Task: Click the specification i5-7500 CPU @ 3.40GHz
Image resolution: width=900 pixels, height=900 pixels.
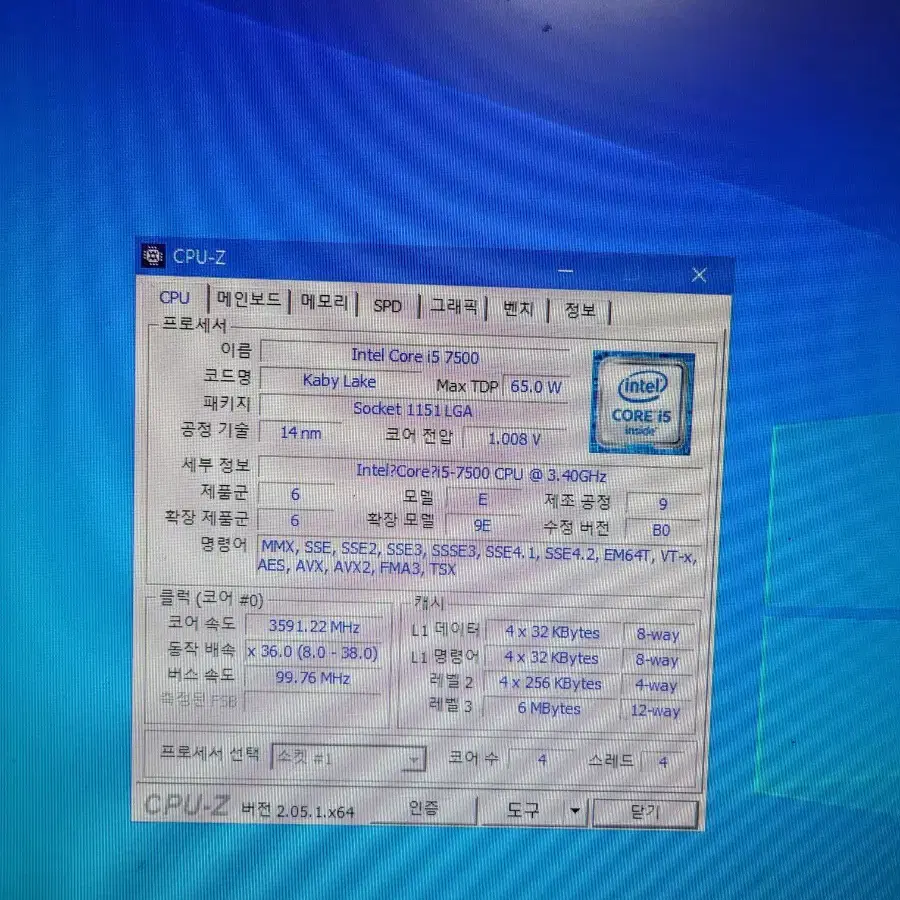Action: point(481,474)
